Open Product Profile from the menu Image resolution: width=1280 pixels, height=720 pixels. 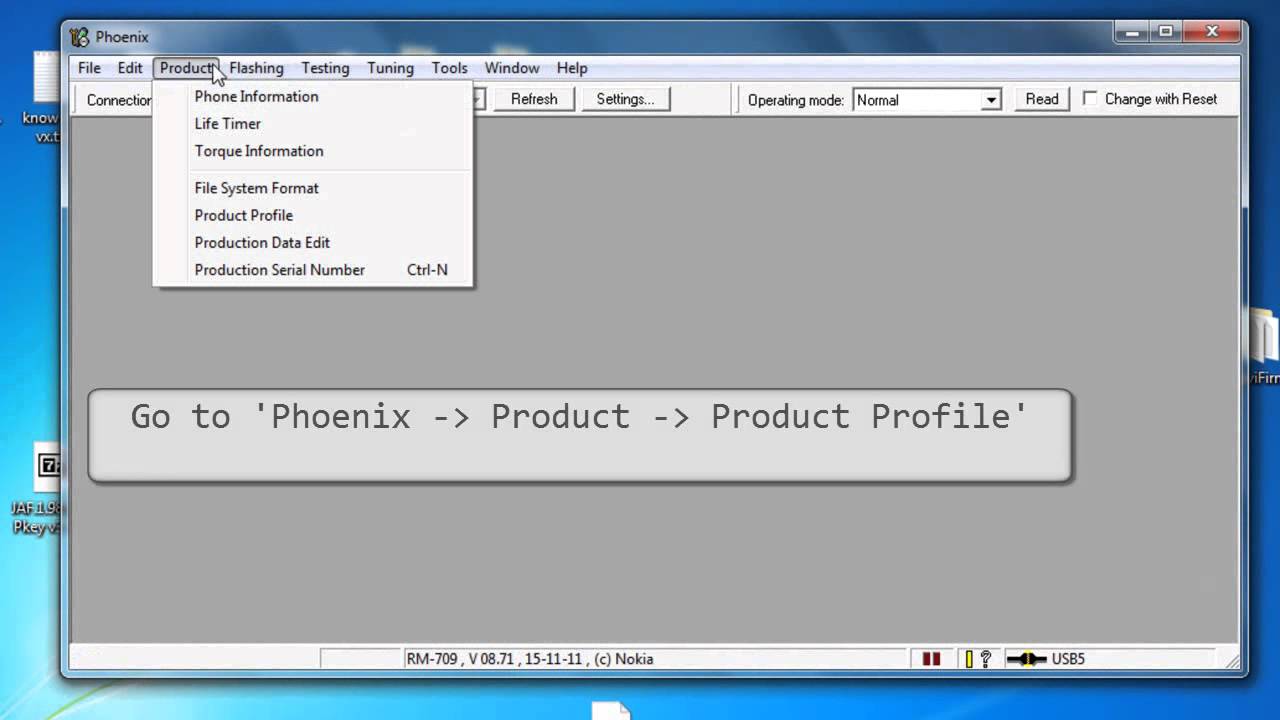[x=312, y=215]
